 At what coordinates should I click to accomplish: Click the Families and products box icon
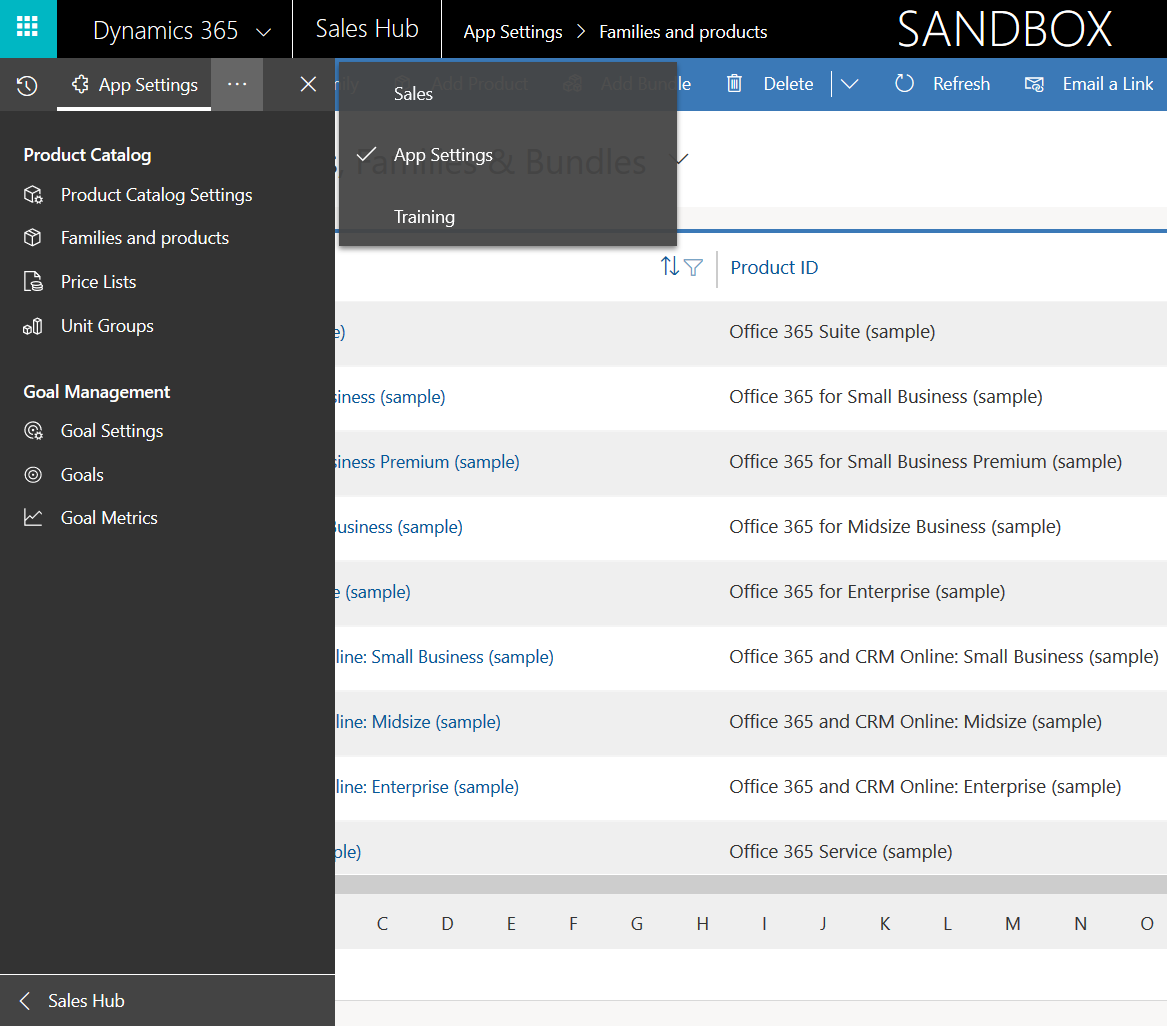pyautogui.click(x=33, y=238)
